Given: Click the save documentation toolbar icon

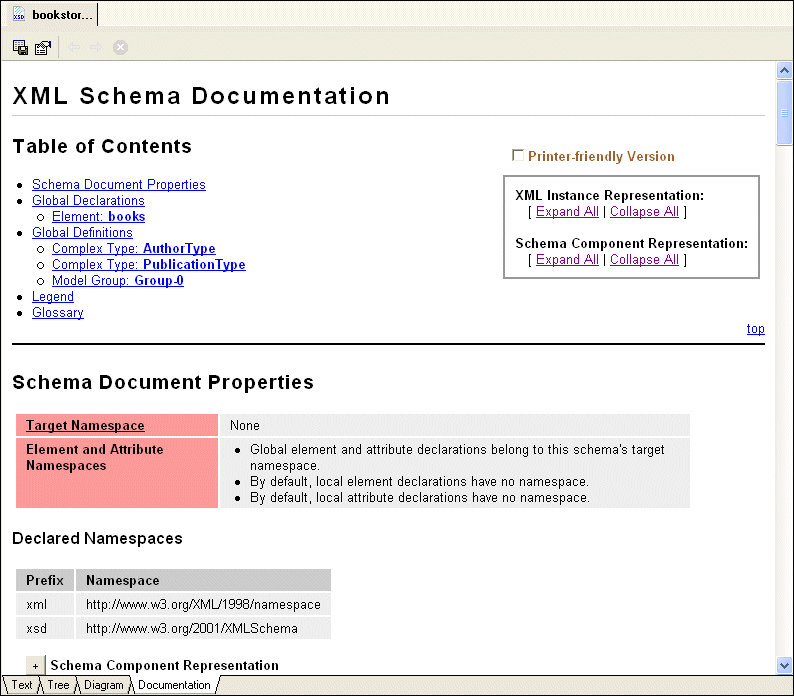Looking at the screenshot, I should [x=20, y=47].
